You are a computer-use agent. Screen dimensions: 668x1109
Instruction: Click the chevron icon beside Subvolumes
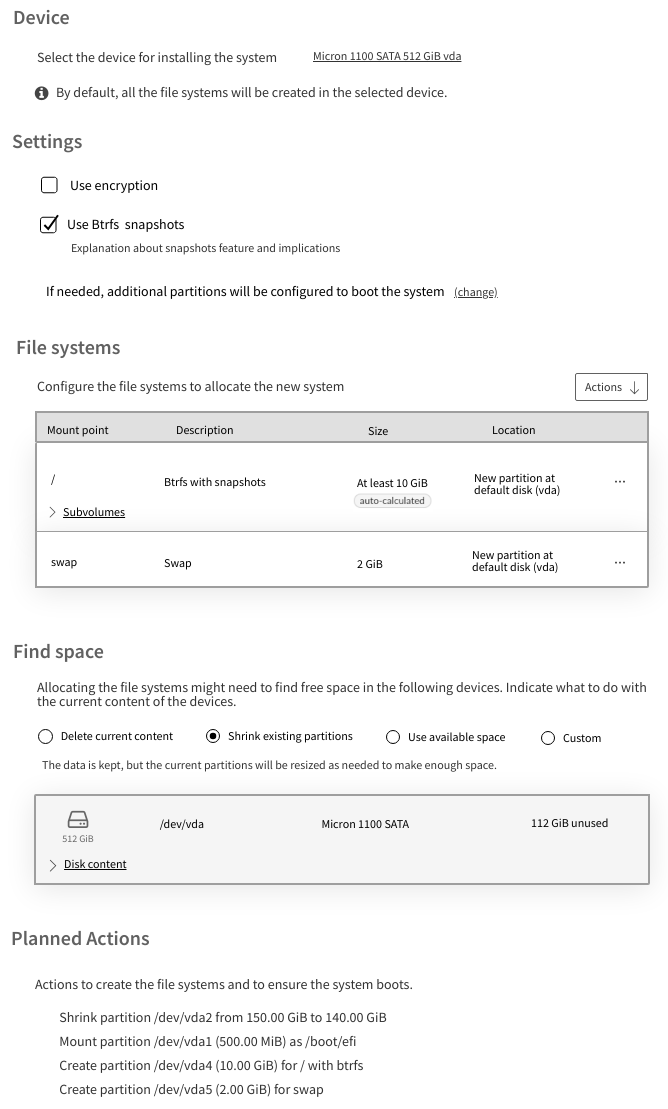pos(53,512)
